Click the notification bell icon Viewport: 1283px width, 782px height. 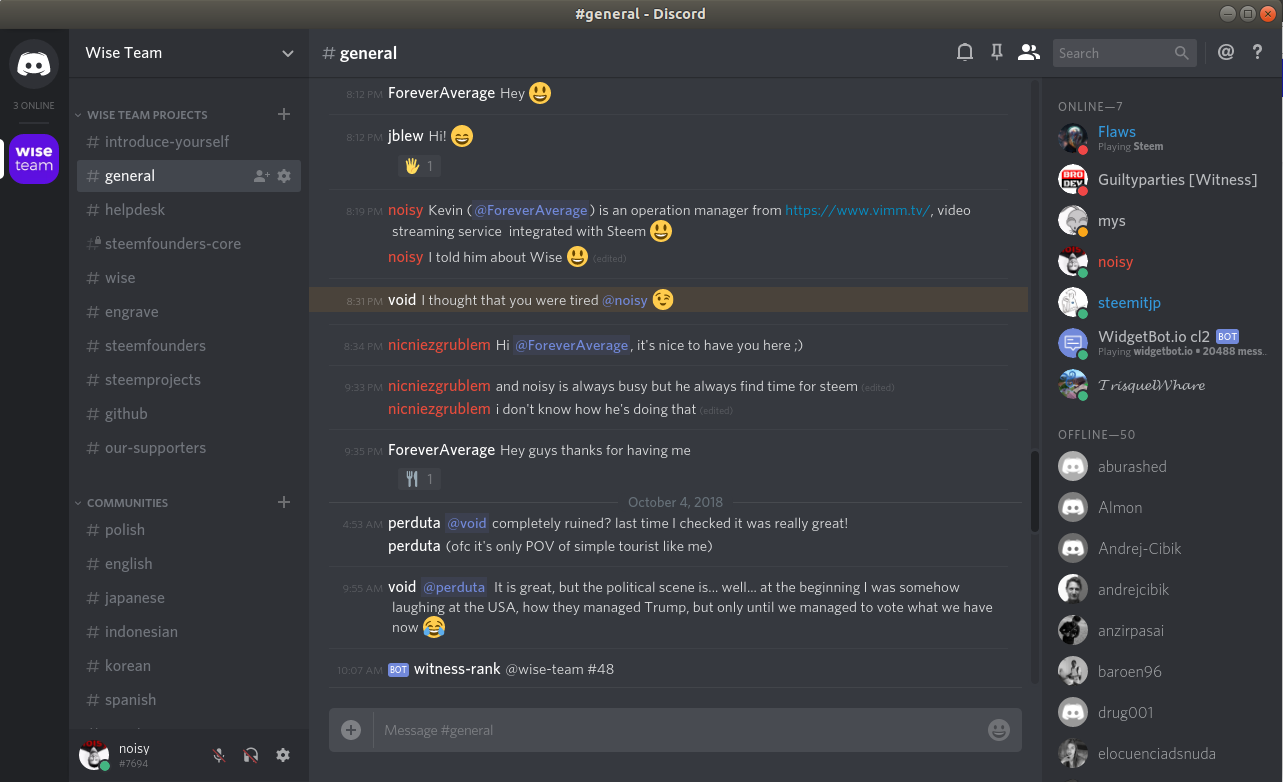965,53
